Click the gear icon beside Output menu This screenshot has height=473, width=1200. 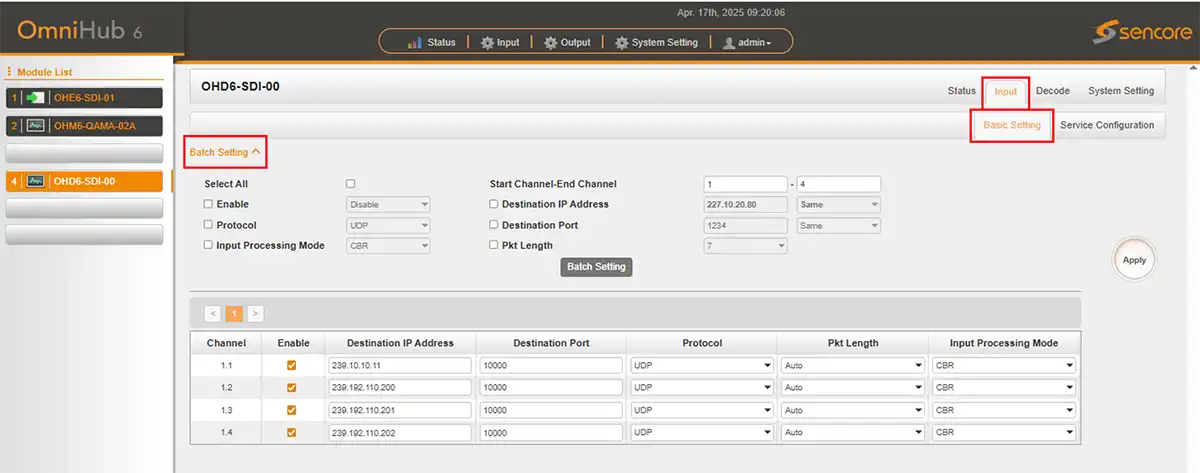[551, 42]
